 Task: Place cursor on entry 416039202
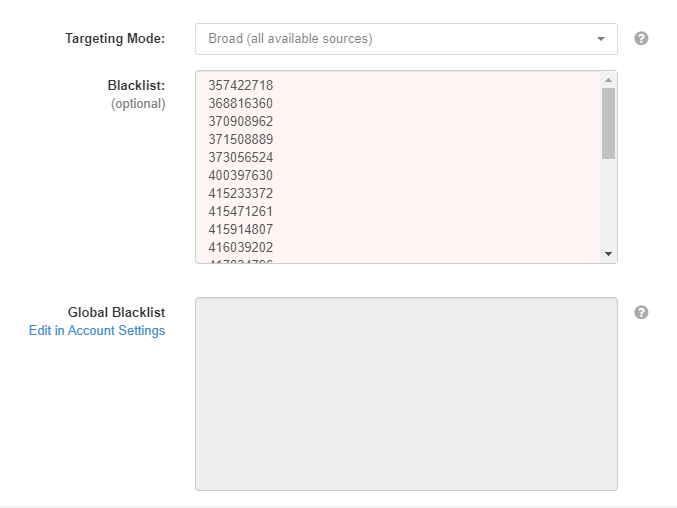coord(241,248)
